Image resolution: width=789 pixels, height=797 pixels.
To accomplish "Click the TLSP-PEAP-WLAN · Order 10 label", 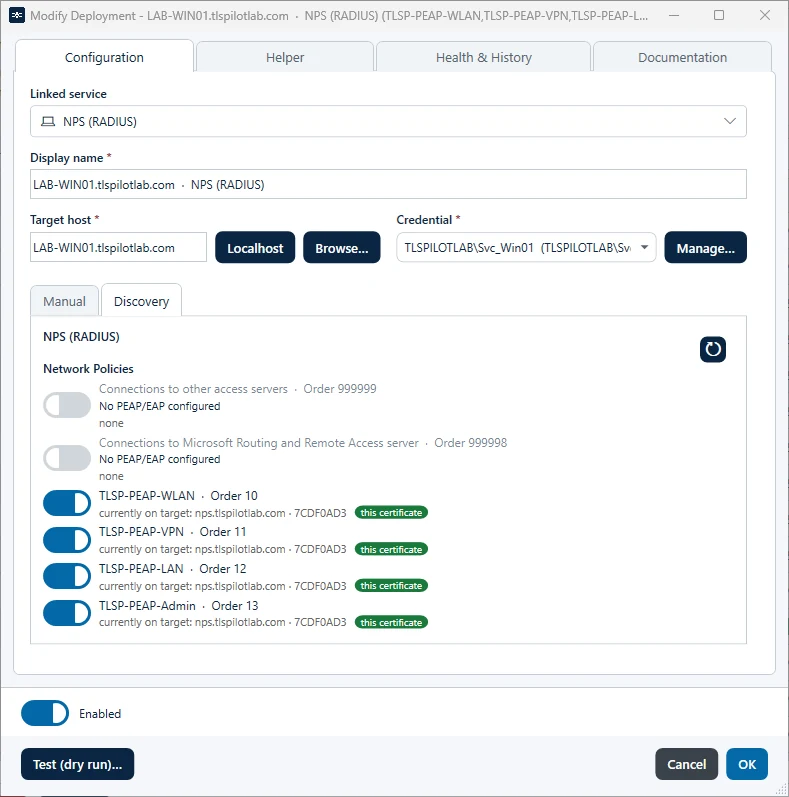I will coord(178,496).
